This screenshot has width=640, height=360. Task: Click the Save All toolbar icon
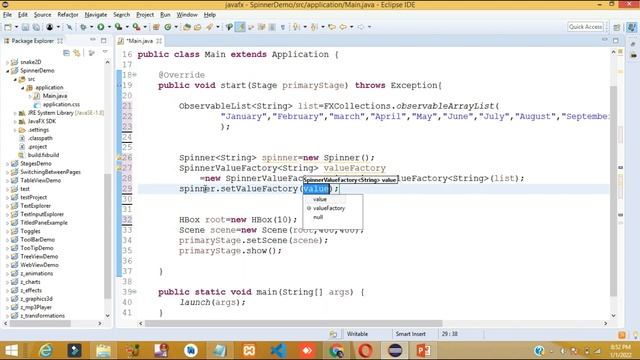click(36, 27)
